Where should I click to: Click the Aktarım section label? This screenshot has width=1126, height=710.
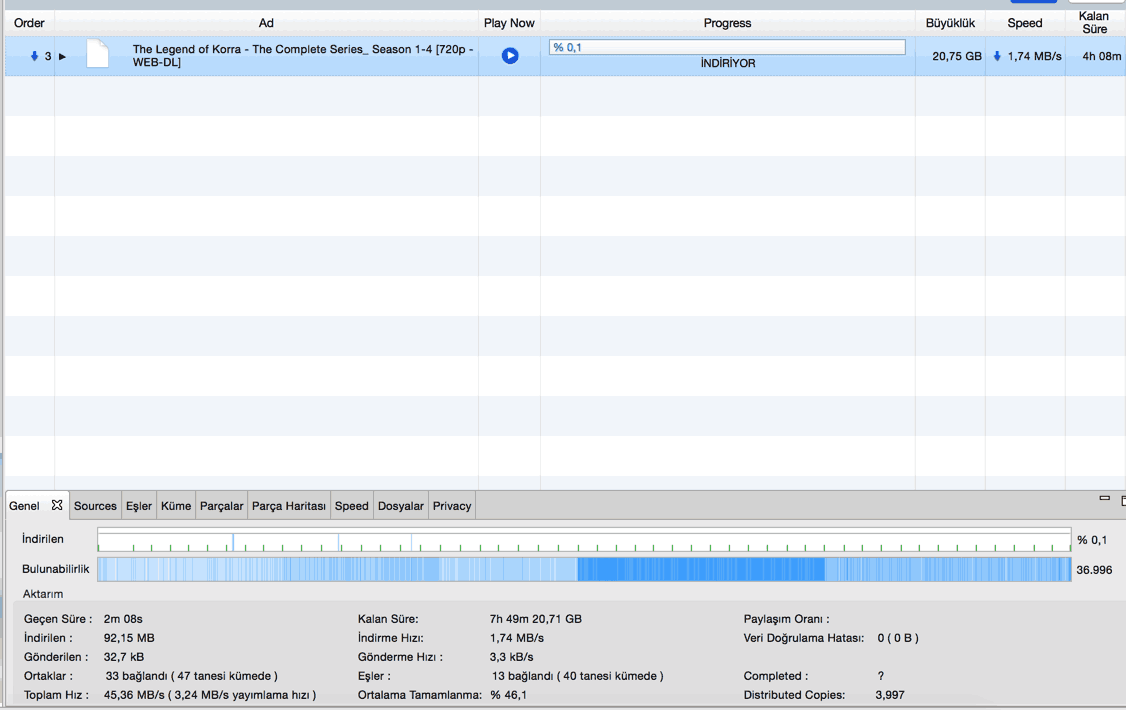click(43, 594)
